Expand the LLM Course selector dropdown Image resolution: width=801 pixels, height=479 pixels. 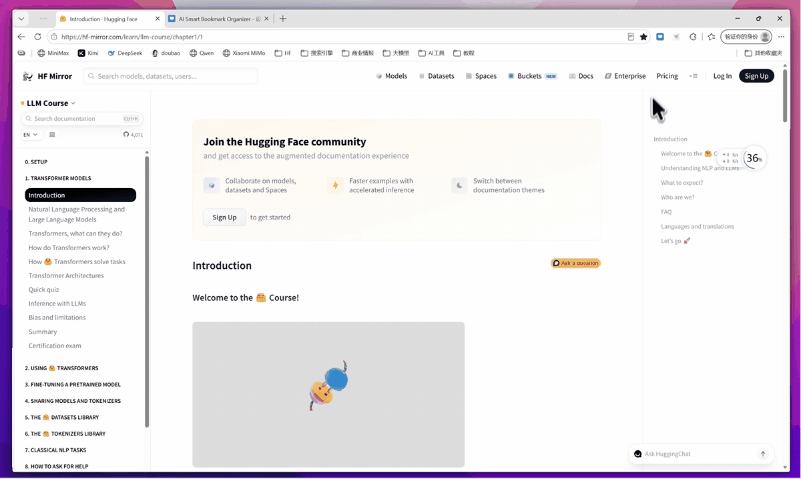48,103
